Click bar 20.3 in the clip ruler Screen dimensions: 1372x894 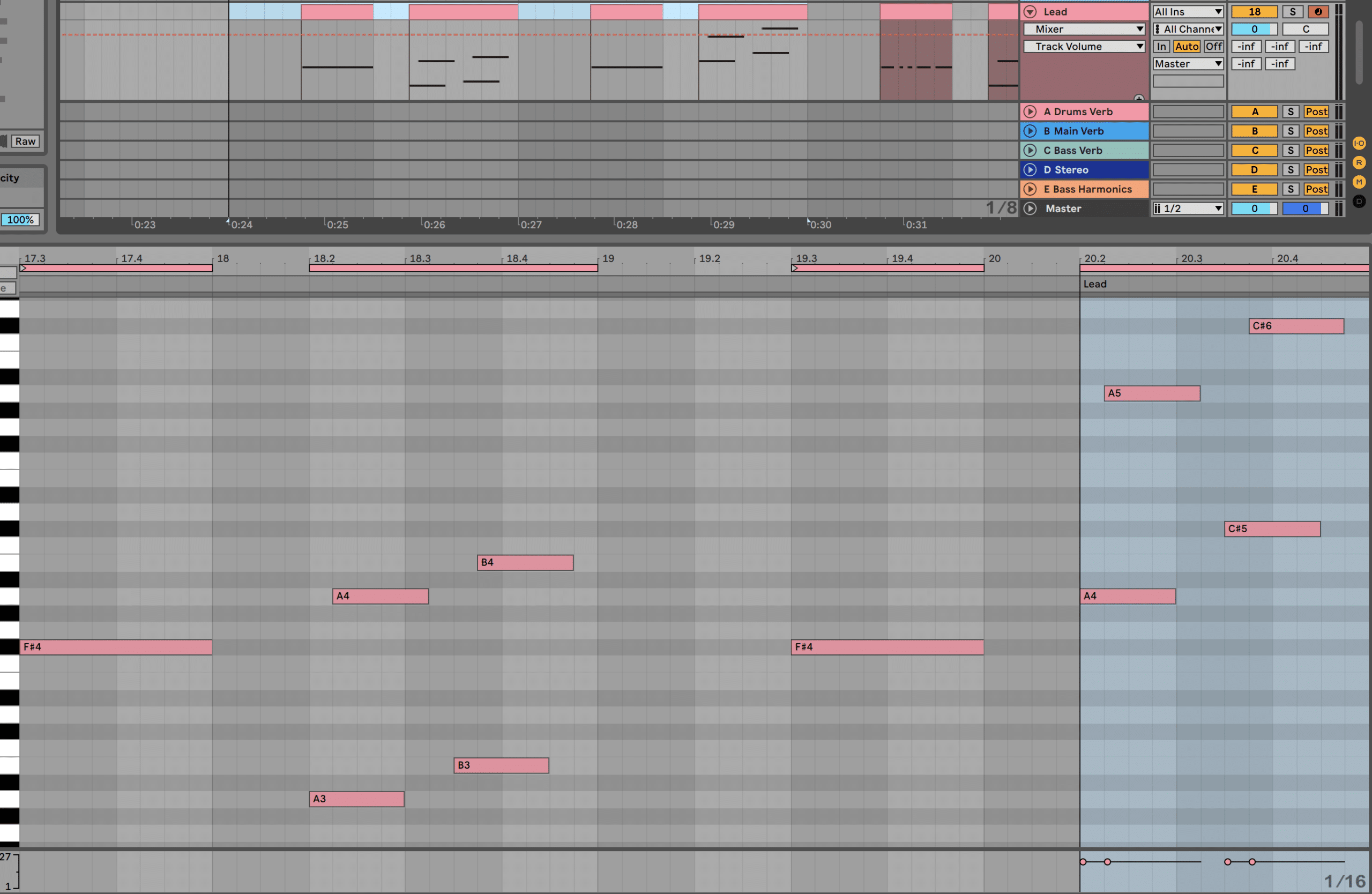[1191, 259]
